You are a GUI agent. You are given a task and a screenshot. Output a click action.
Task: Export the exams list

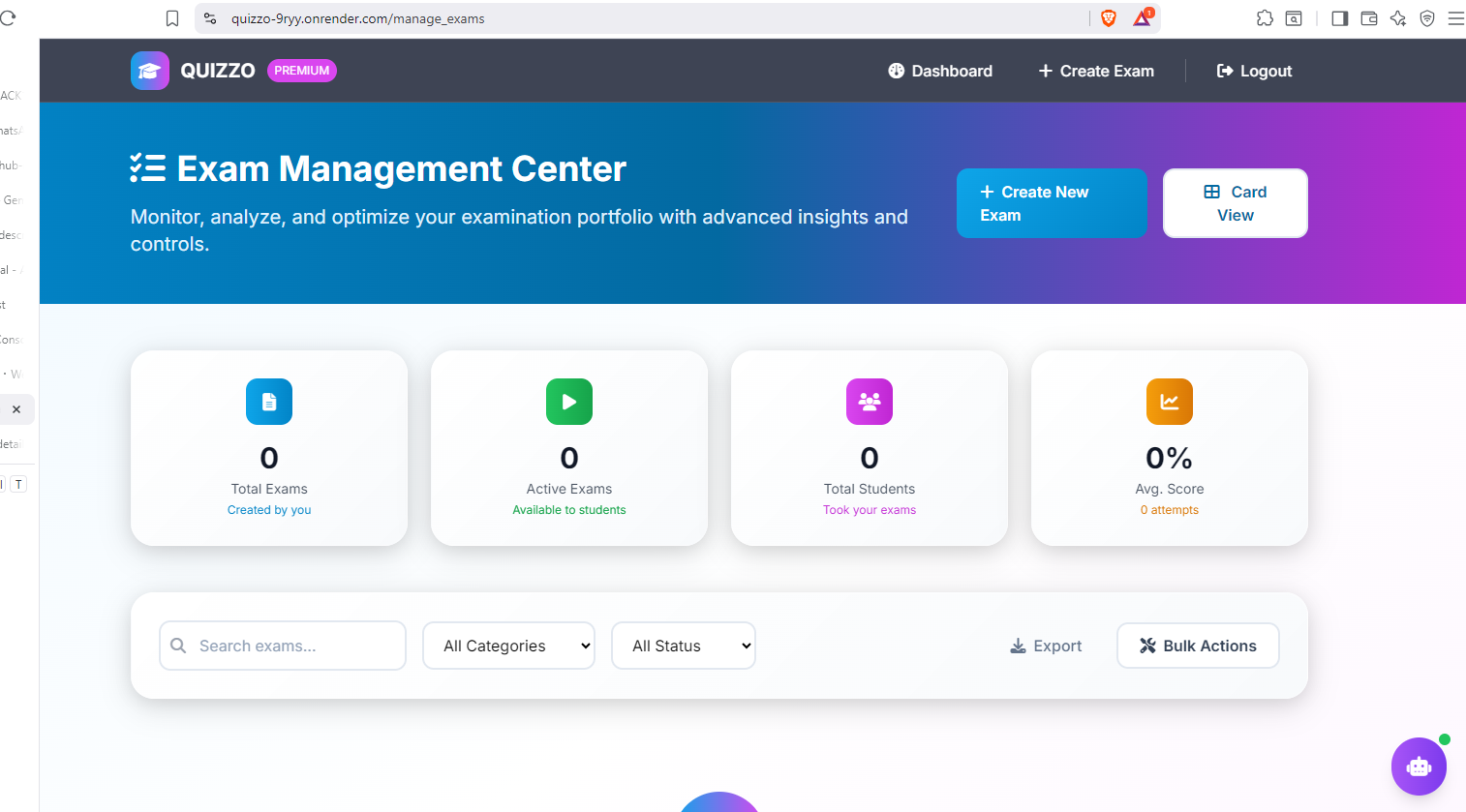pos(1046,646)
